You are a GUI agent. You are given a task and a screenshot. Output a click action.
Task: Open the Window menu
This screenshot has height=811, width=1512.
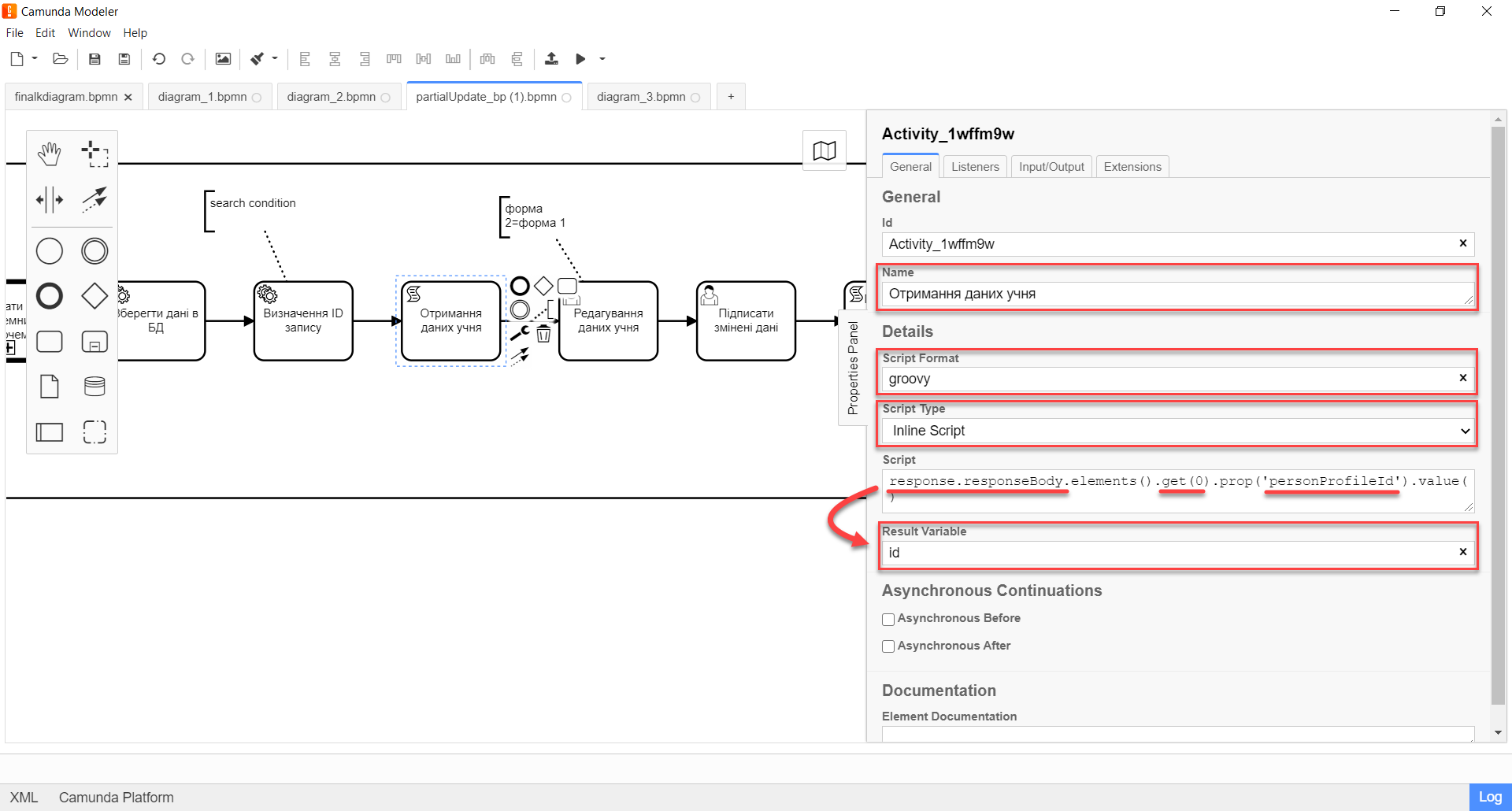coord(89,33)
